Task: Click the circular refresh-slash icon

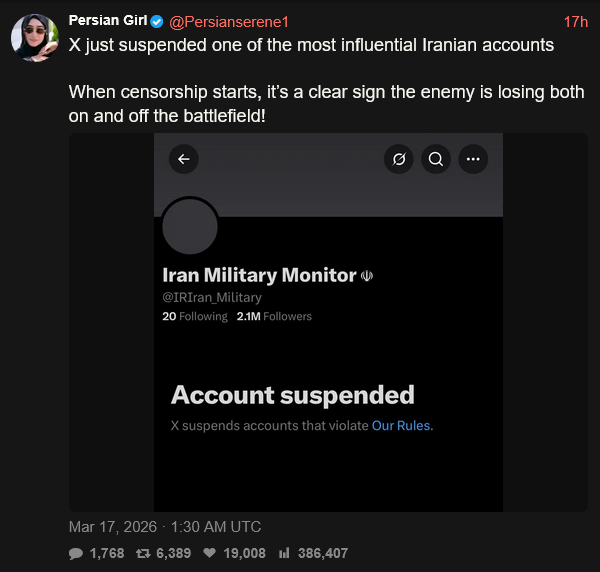Action: coord(398,159)
